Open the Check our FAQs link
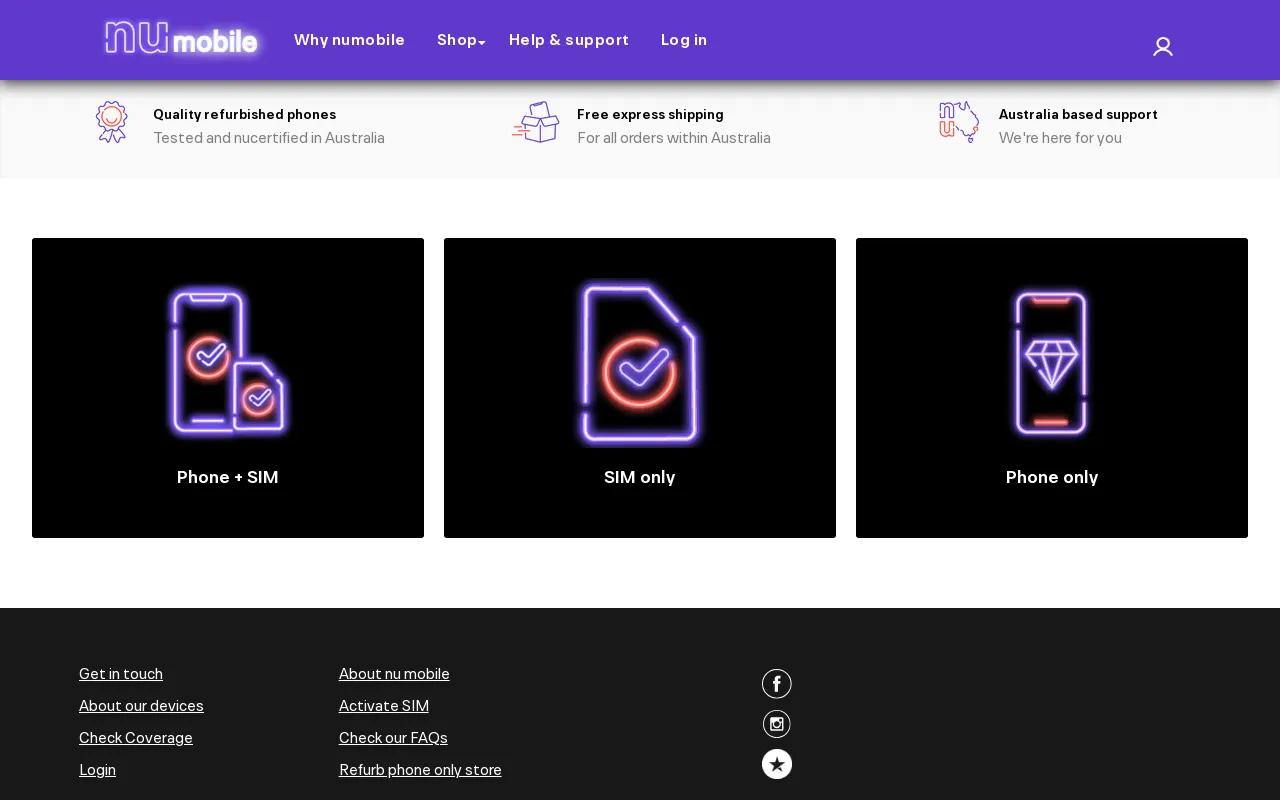 click(x=393, y=738)
